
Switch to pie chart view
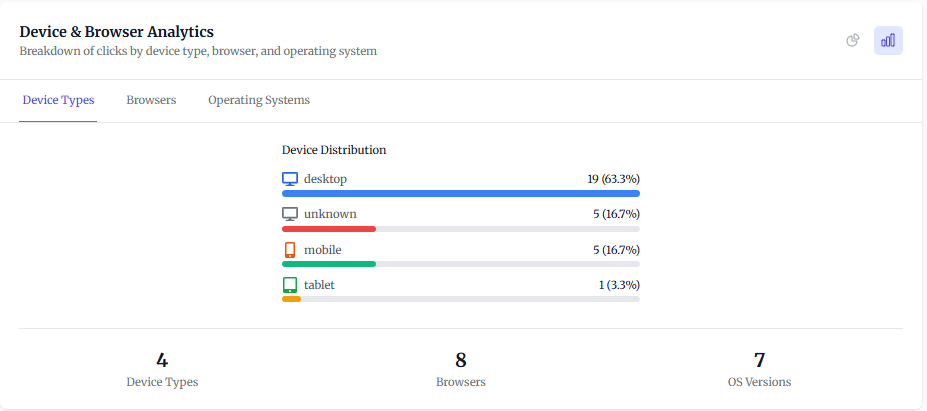click(x=853, y=41)
